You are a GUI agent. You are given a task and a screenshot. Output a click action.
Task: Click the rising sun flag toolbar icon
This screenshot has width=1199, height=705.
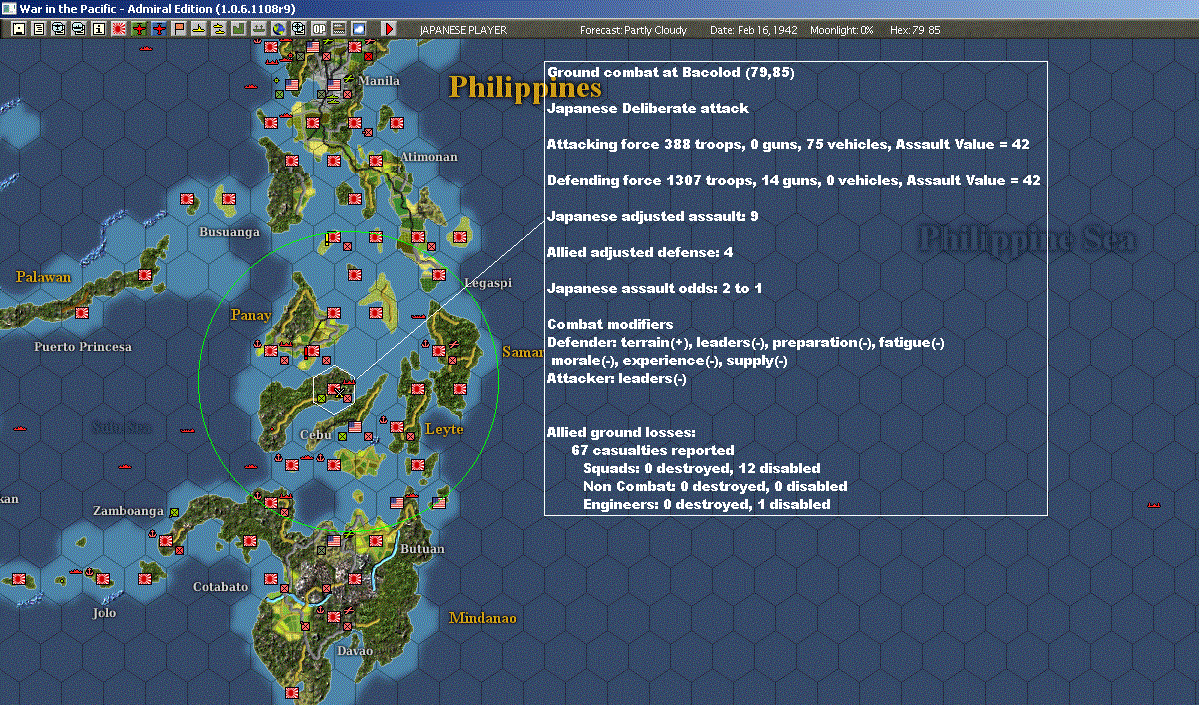coord(119,29)
